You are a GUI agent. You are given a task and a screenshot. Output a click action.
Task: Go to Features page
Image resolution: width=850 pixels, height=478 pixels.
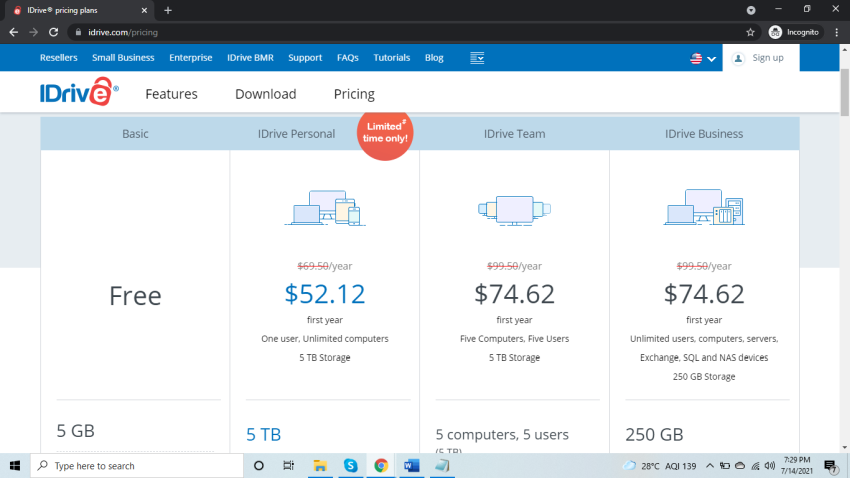click(171, 94)
